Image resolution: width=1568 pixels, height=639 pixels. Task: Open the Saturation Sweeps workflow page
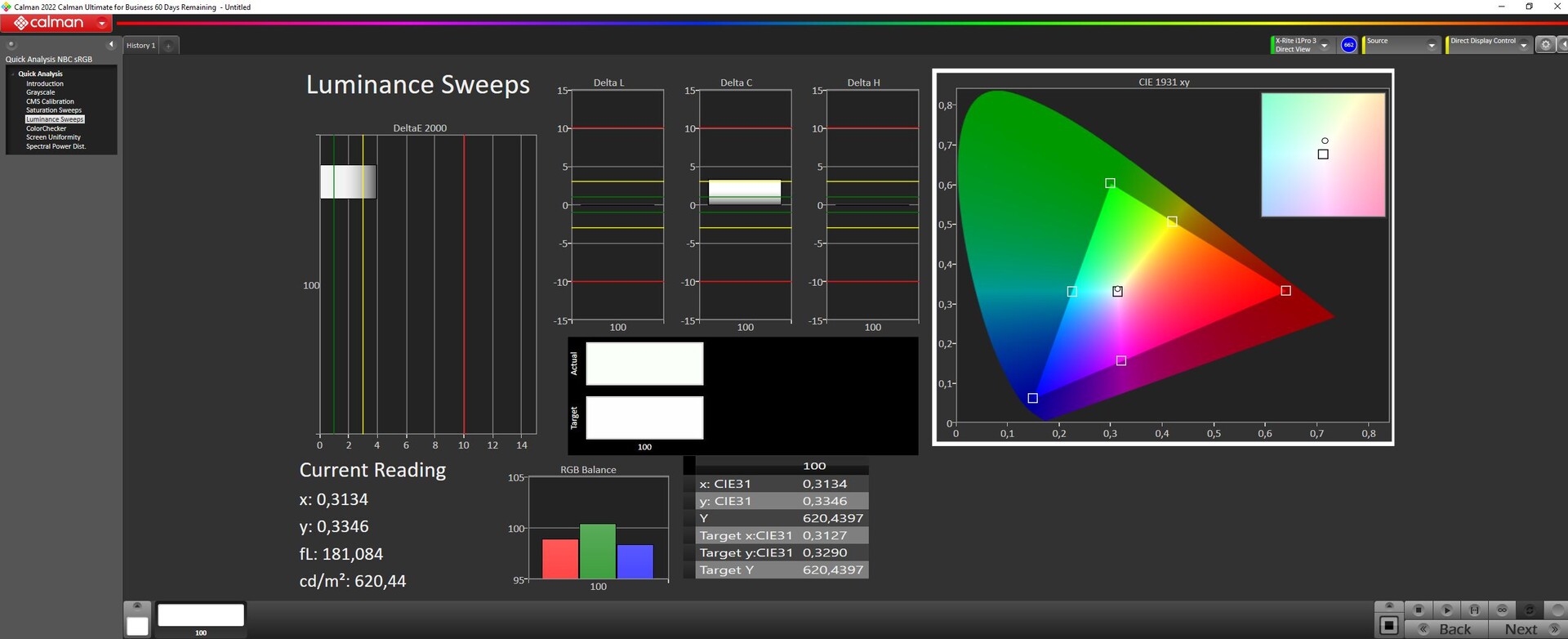coord(53,110)
